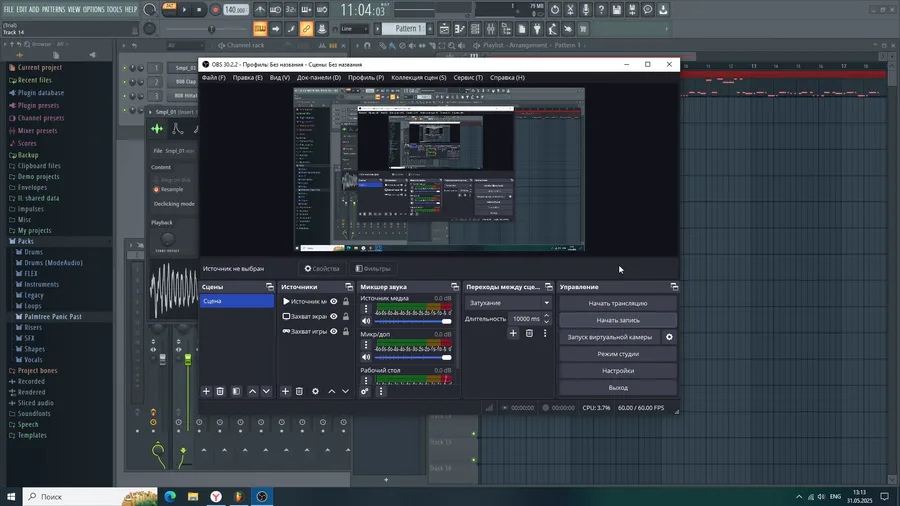Pop out the Управление dock panel
Image resolution: width=900 pixels, height=506 pixels.
(674, 287)
